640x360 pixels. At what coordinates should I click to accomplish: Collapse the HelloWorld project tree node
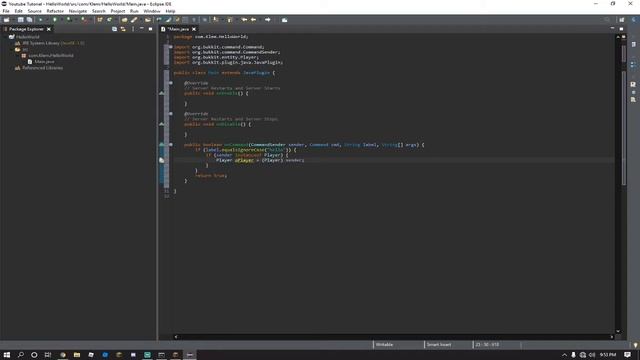pos(6,37)
